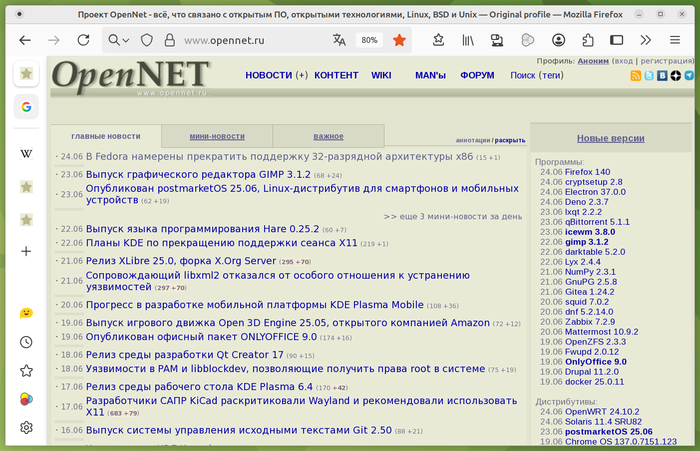Viewport: 700px width, 451px height.
Task: Open a new tab with plus icon
Action: pos(26,251)
